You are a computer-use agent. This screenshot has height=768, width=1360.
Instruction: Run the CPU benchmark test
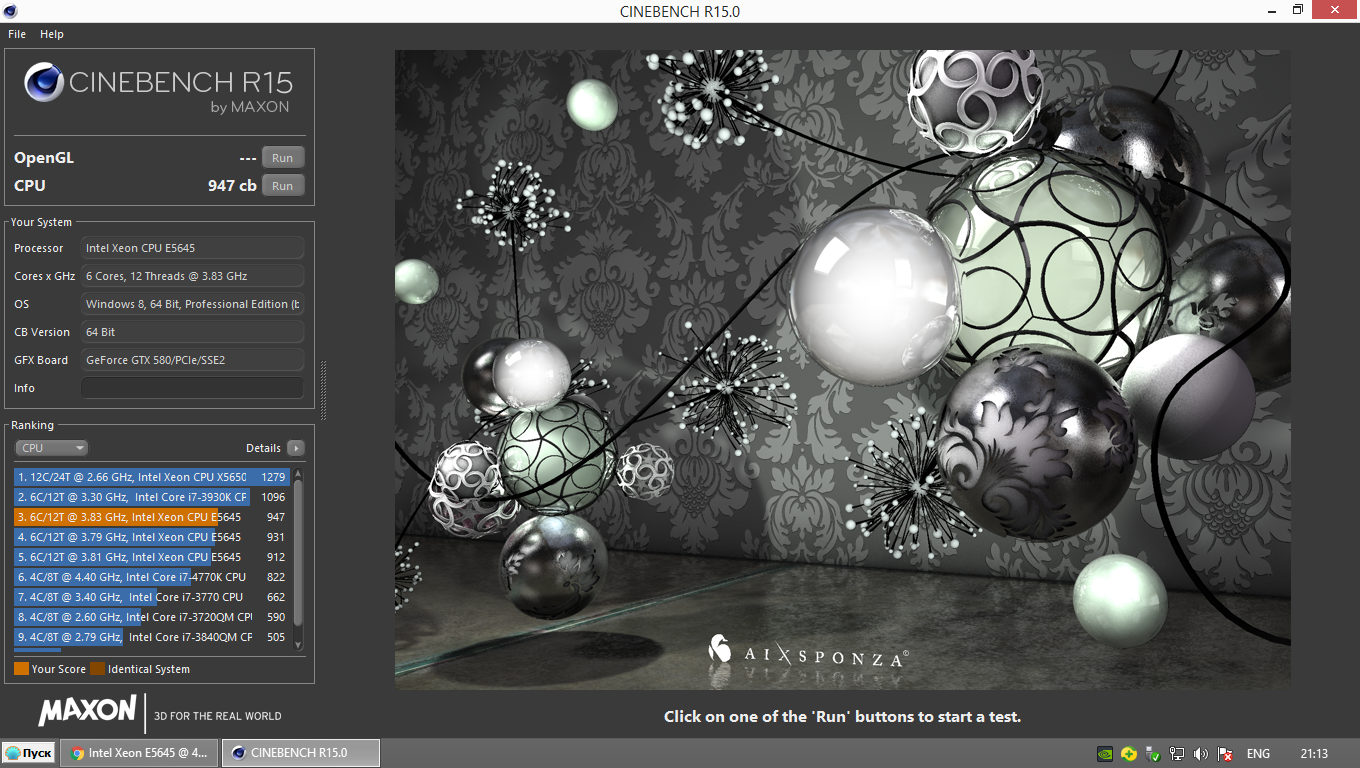[x=283, y=186]
